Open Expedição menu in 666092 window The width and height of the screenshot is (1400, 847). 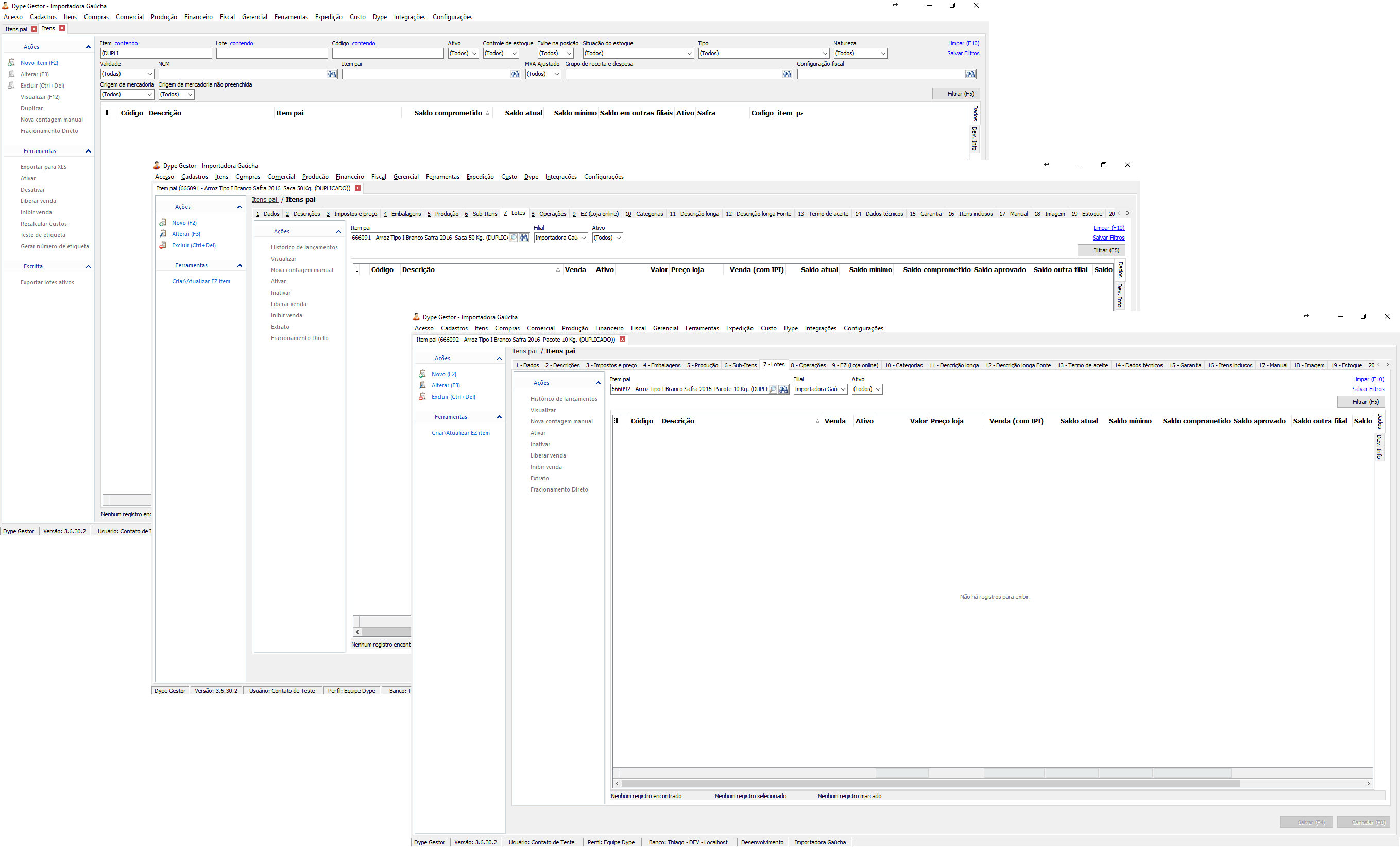click(740, 328)
